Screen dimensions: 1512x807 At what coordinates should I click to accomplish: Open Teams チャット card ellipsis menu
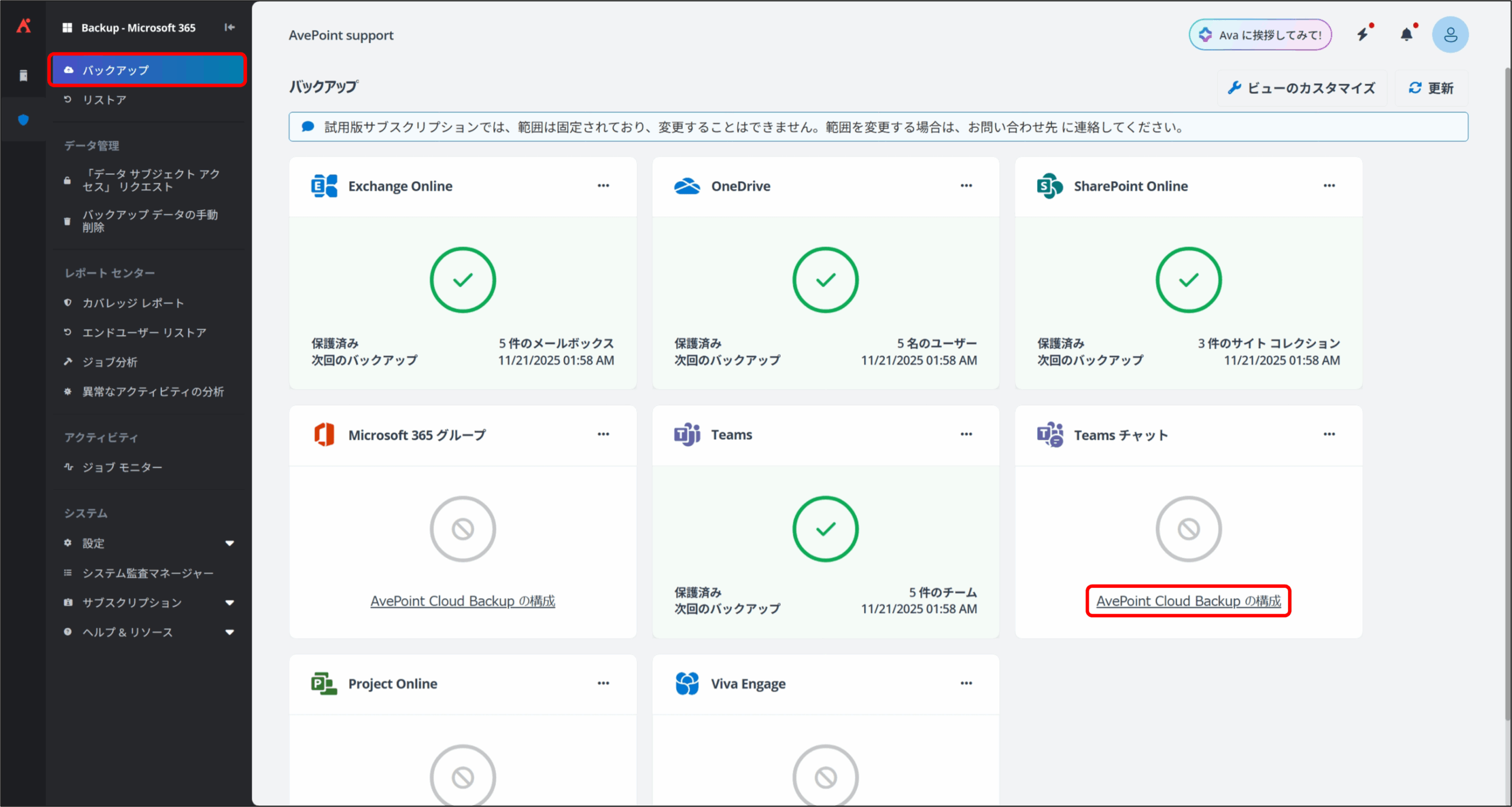1329,434
